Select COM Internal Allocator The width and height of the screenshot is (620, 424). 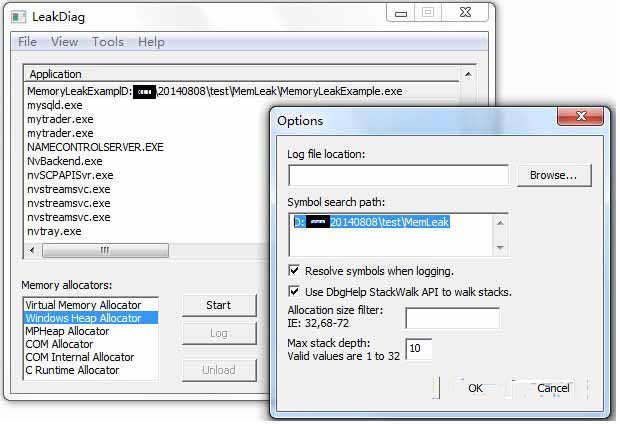[91, 357]
